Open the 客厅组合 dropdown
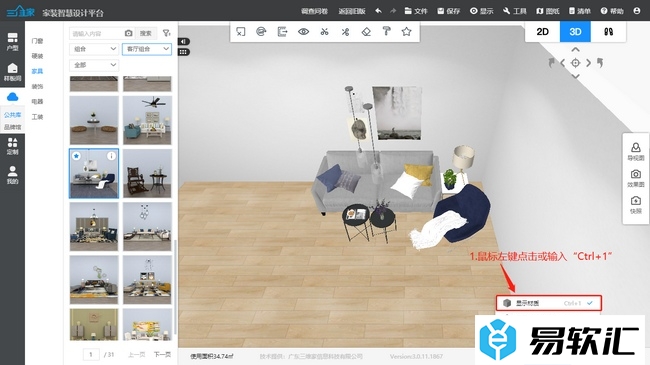The width and height of the screenshot is (650, 365). pos(147,49)
